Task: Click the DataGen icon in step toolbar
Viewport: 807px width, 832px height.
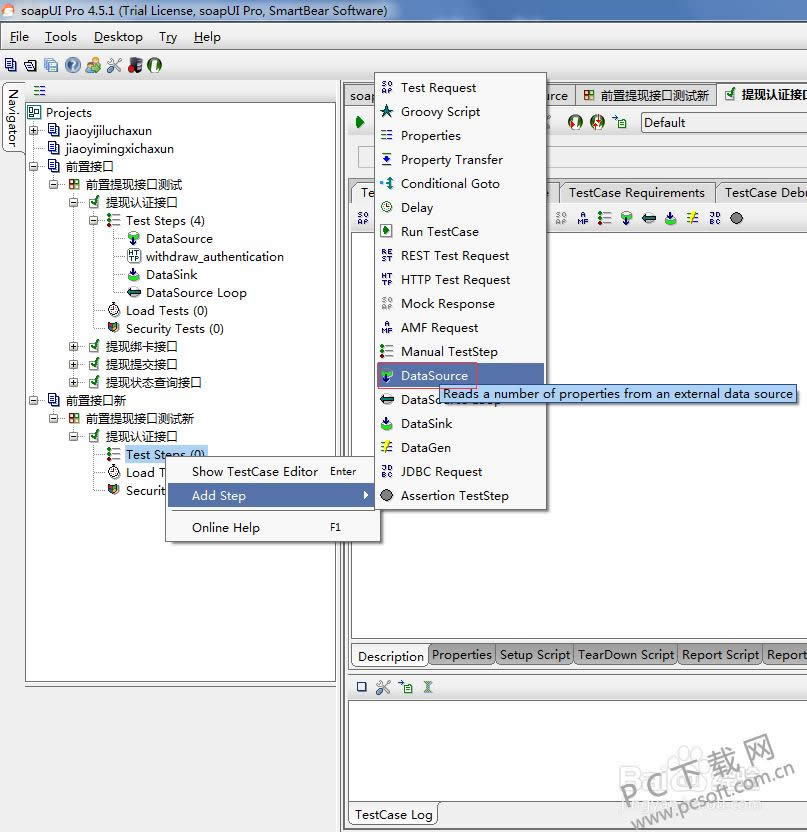Action: (692, 218)
